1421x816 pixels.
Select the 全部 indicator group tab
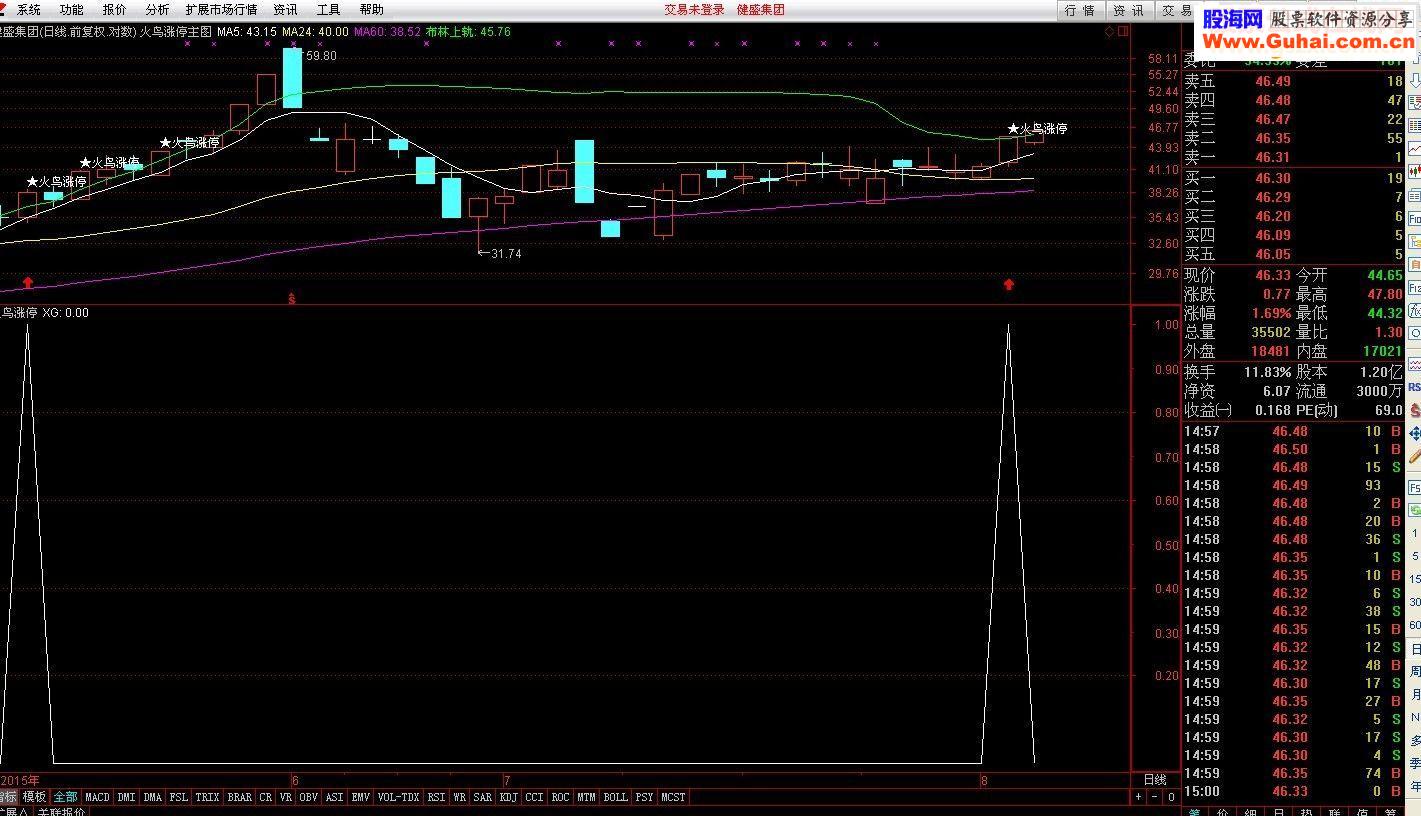pyautogui.click(x=65, y=797)
